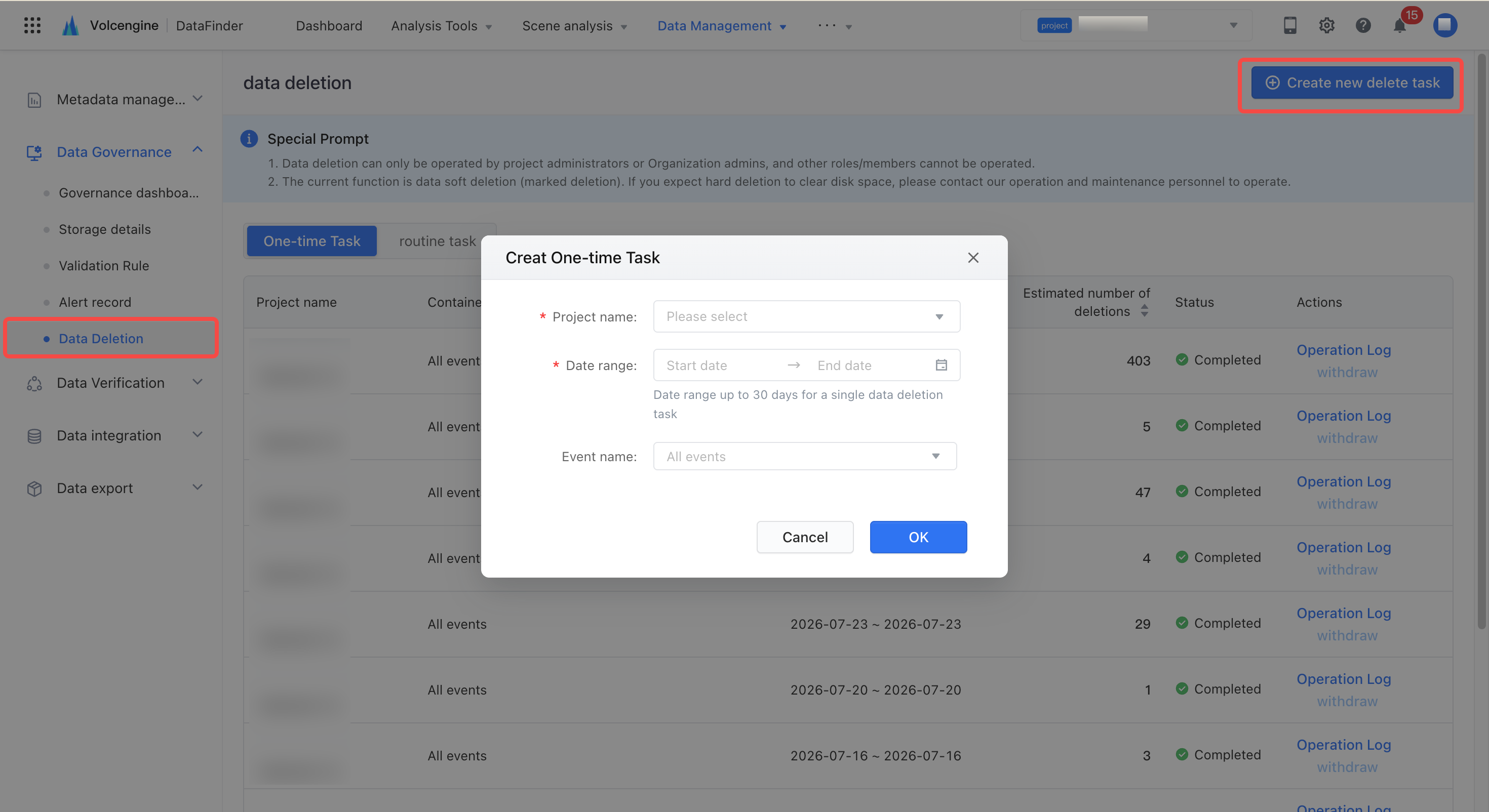Switch to the routine task tab
1489x812 pixels.
coord(437,241)
